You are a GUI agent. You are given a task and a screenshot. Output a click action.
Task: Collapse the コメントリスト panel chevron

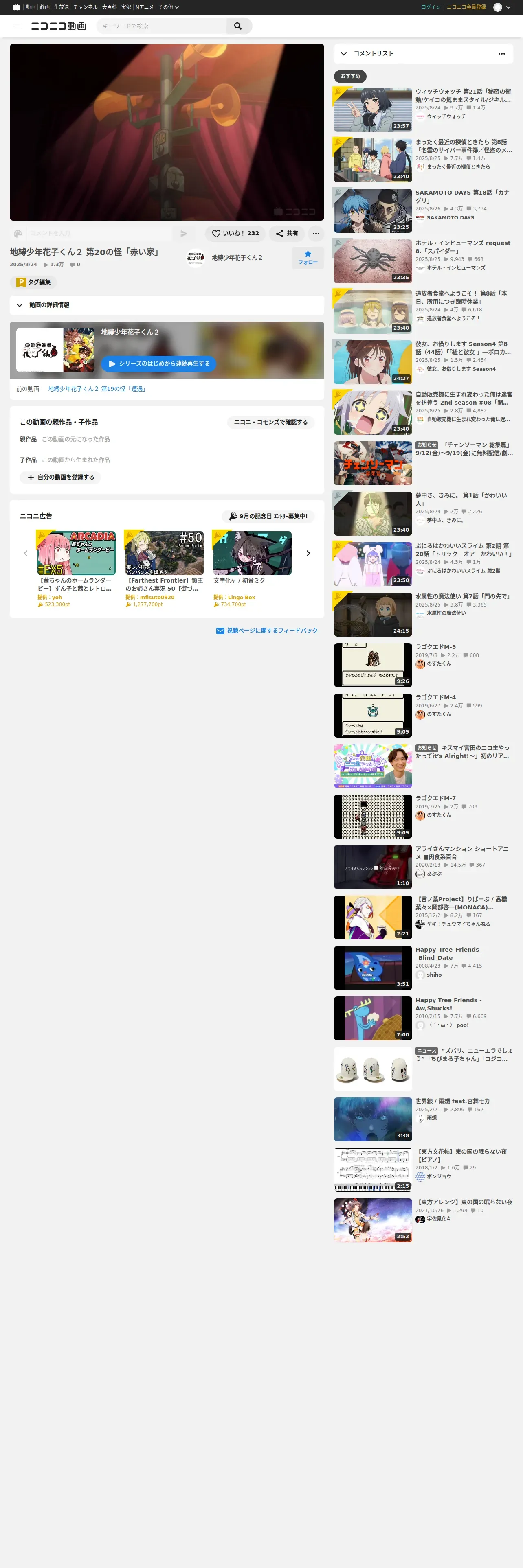[x=344, y=54]
